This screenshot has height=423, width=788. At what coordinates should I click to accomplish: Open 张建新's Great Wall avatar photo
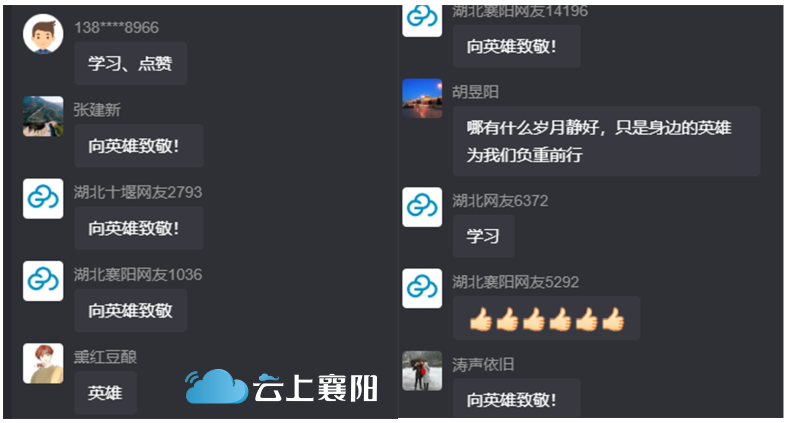[x=43, y=116]
